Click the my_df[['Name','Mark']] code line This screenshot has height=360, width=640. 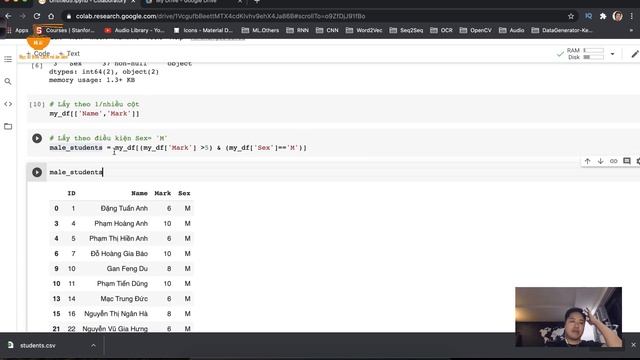[94, 113]
